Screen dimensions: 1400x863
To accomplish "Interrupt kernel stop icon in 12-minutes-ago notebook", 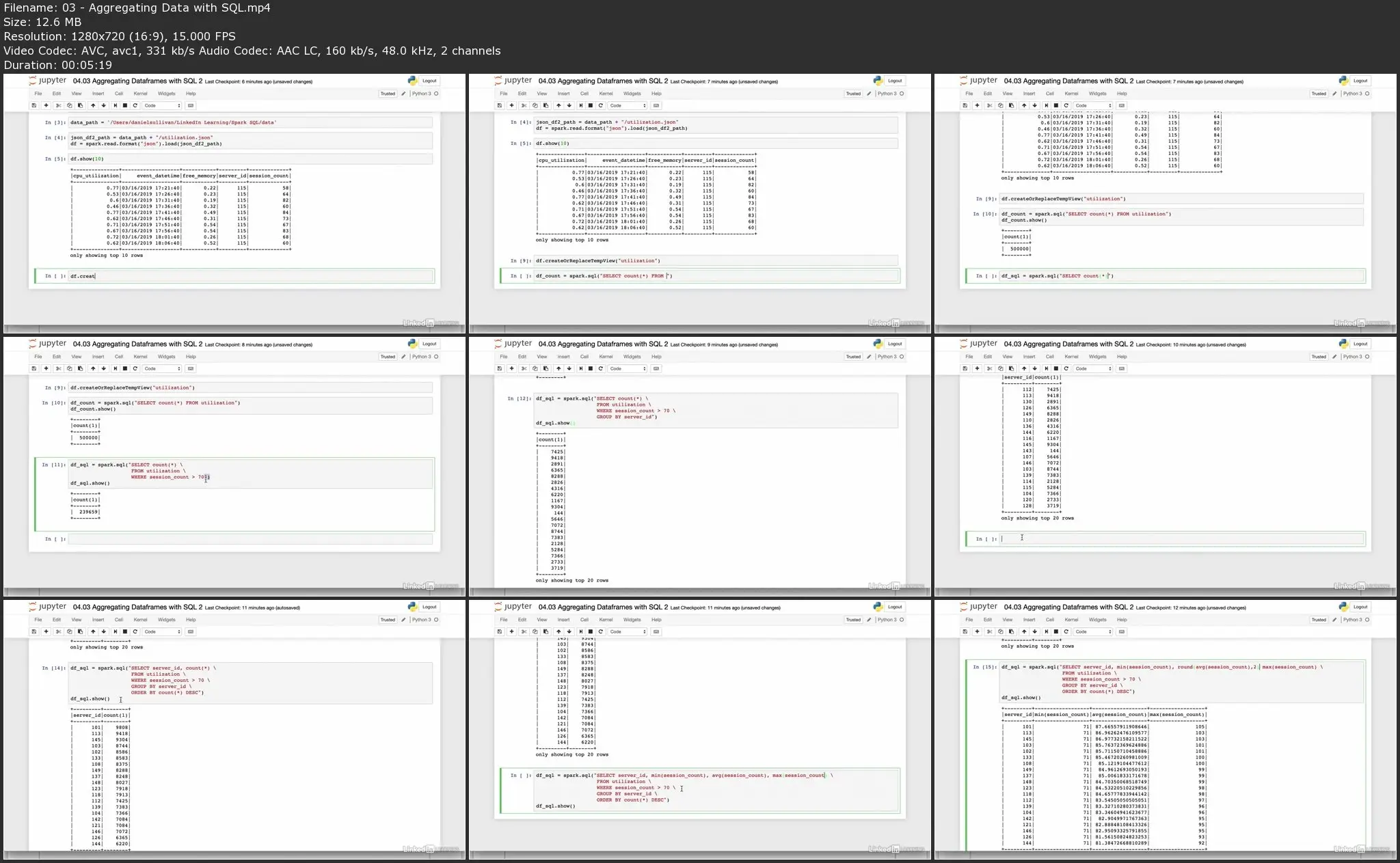I will click(x=1056, y=631).
